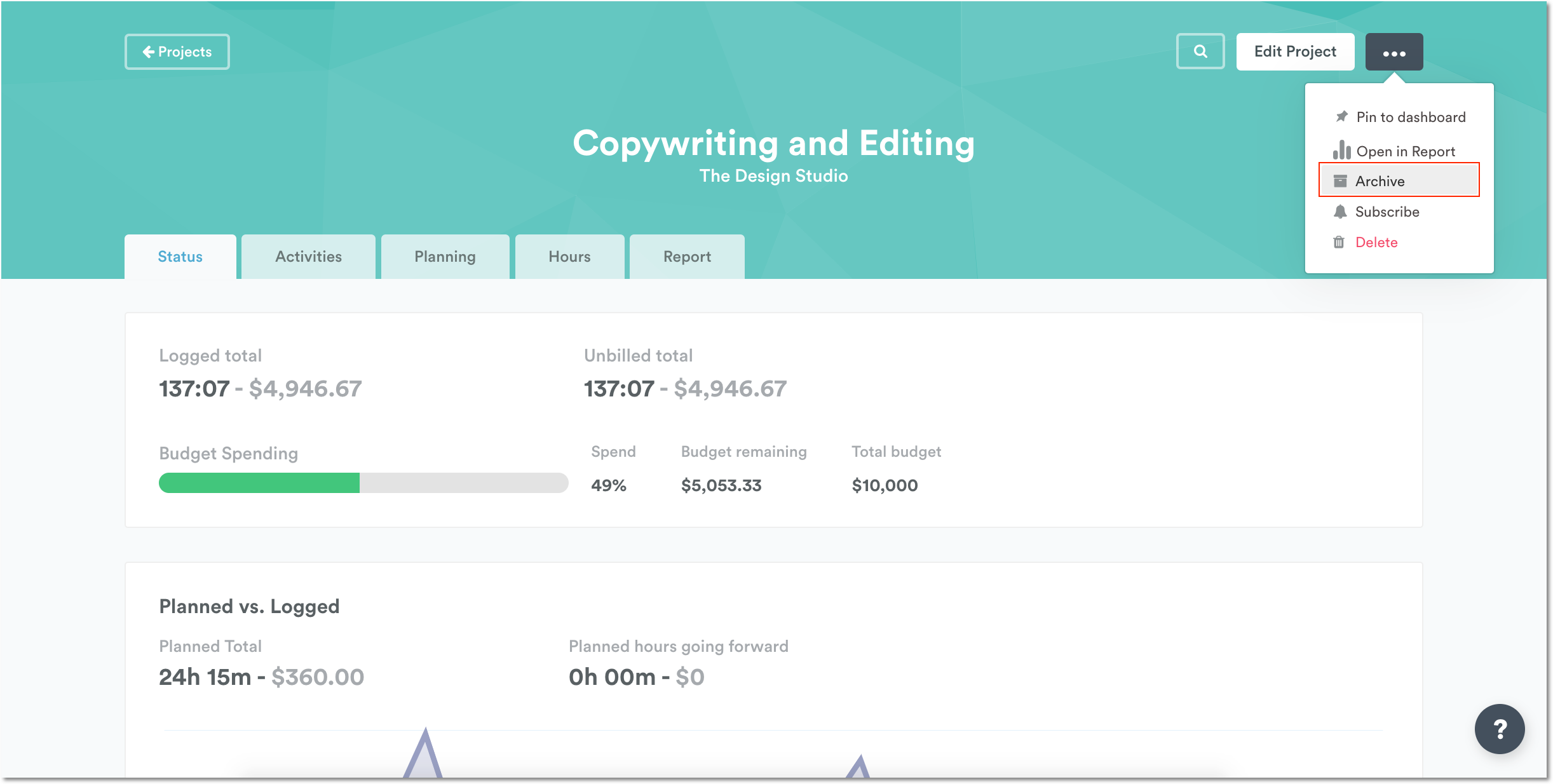Select Pin to dashboard menu entry
1553x784 pixels.
(x=1410, y=117)
